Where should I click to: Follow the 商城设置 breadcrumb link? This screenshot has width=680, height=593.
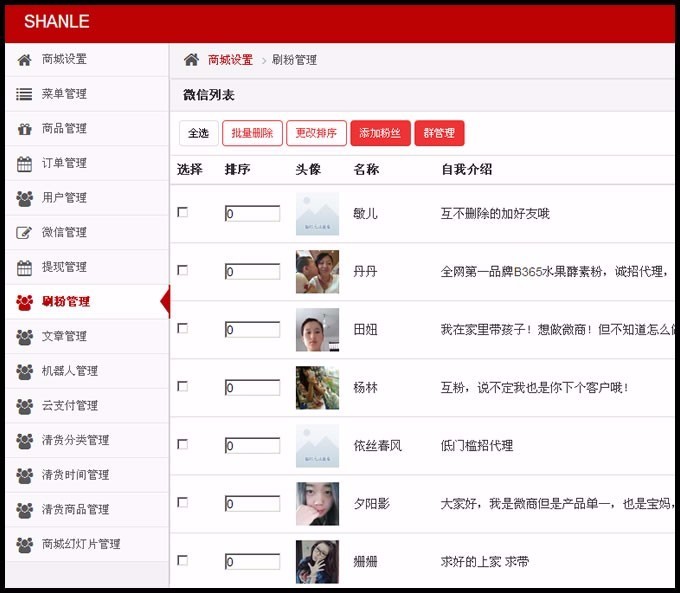[x=230, y=60]
